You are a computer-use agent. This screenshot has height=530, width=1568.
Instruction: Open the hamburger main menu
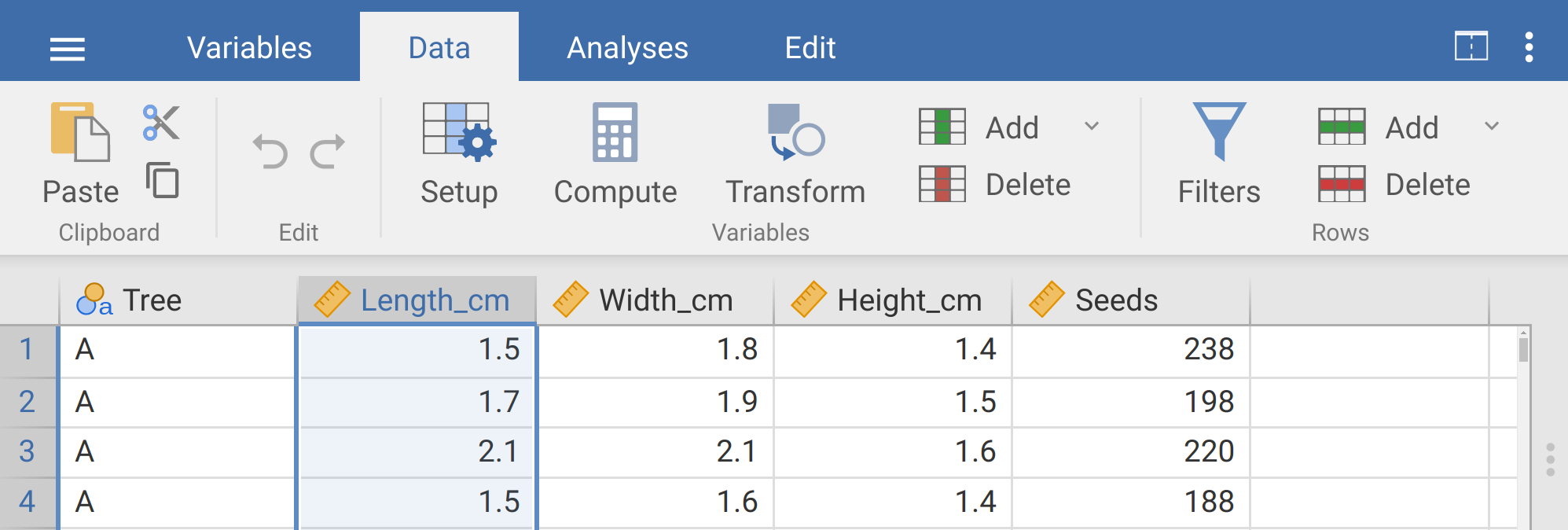coord(68,49)
